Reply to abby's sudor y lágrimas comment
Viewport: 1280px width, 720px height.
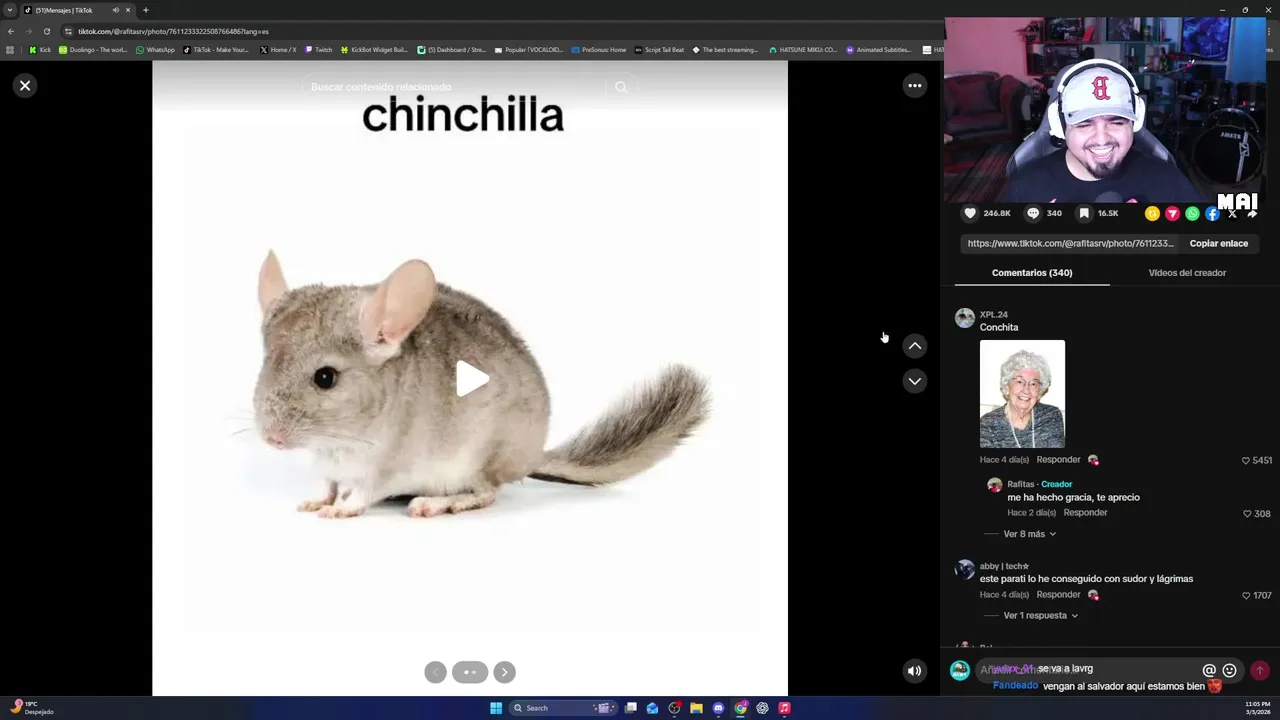[1058, 595]
